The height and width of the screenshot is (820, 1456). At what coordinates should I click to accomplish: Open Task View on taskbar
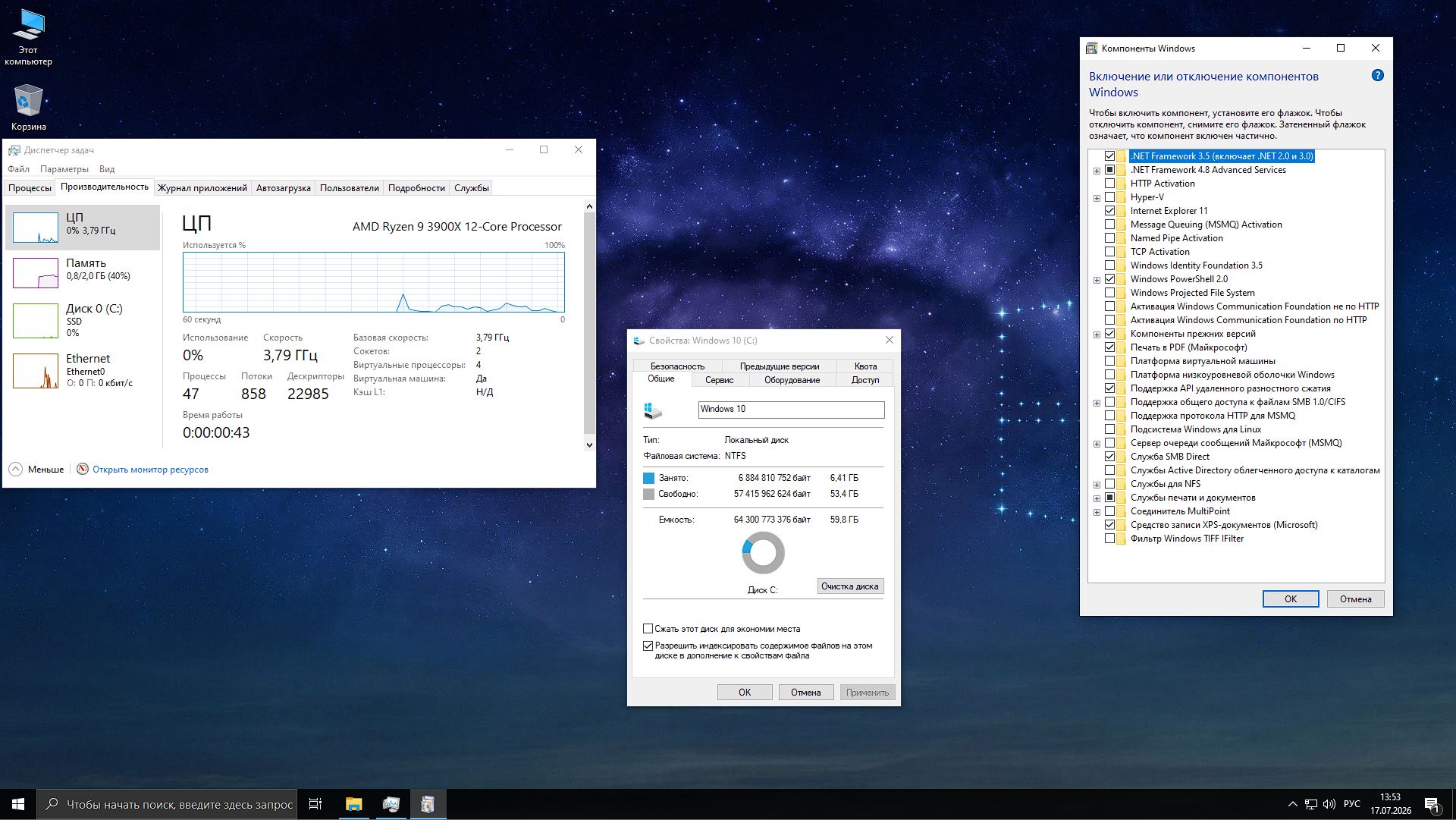[315, 804]
